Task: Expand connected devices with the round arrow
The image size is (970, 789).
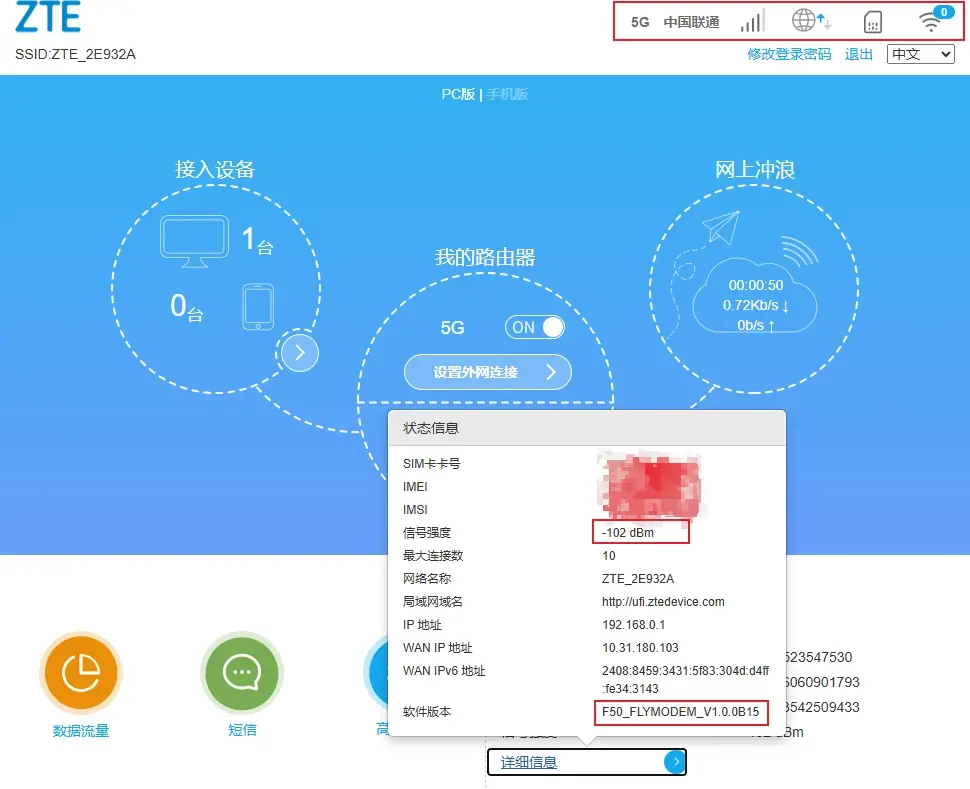Action: 300,352
